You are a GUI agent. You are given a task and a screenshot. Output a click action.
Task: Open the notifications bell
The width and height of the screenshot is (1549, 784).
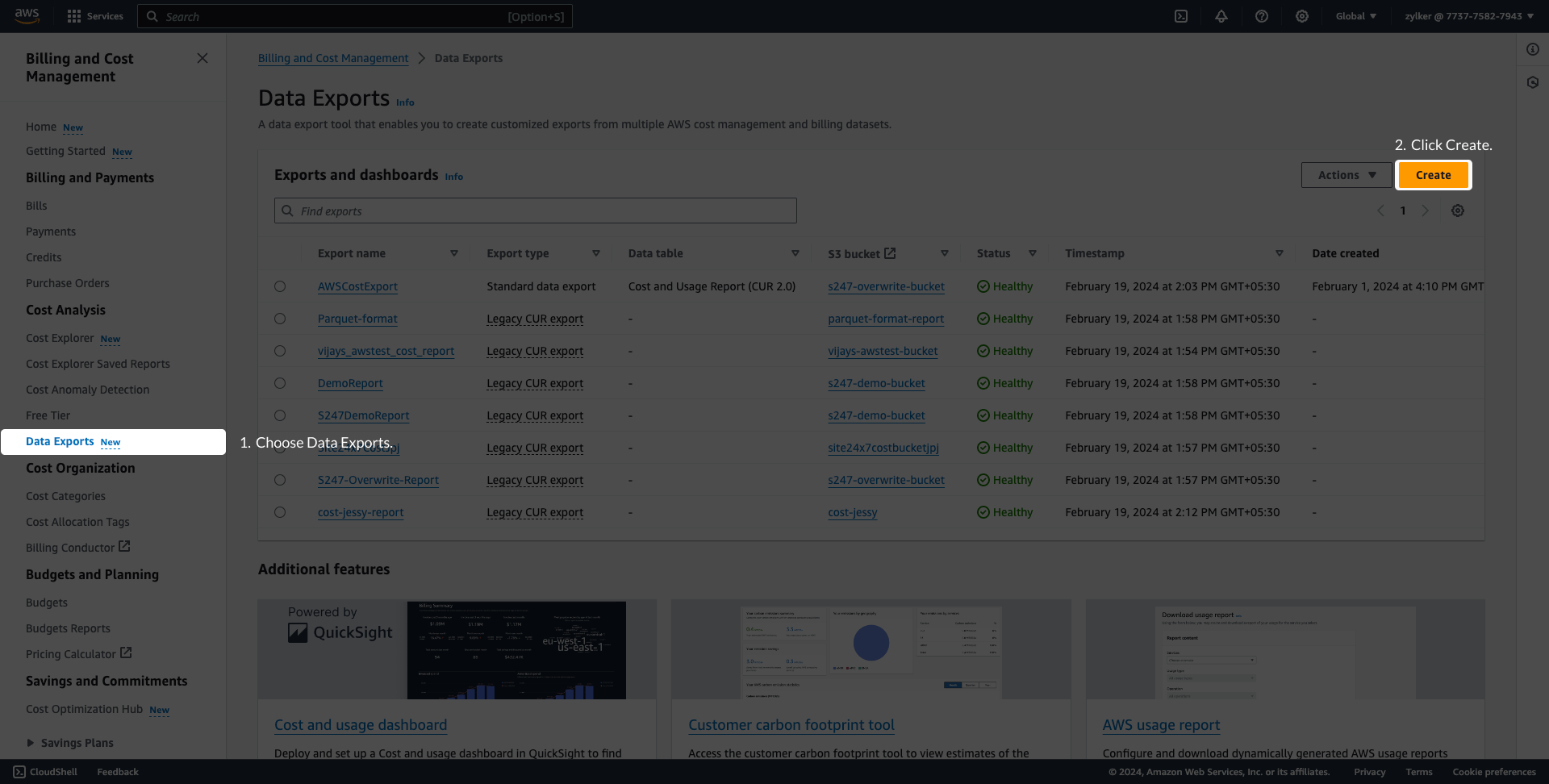pyautogui.click(x=1221, y=16)
